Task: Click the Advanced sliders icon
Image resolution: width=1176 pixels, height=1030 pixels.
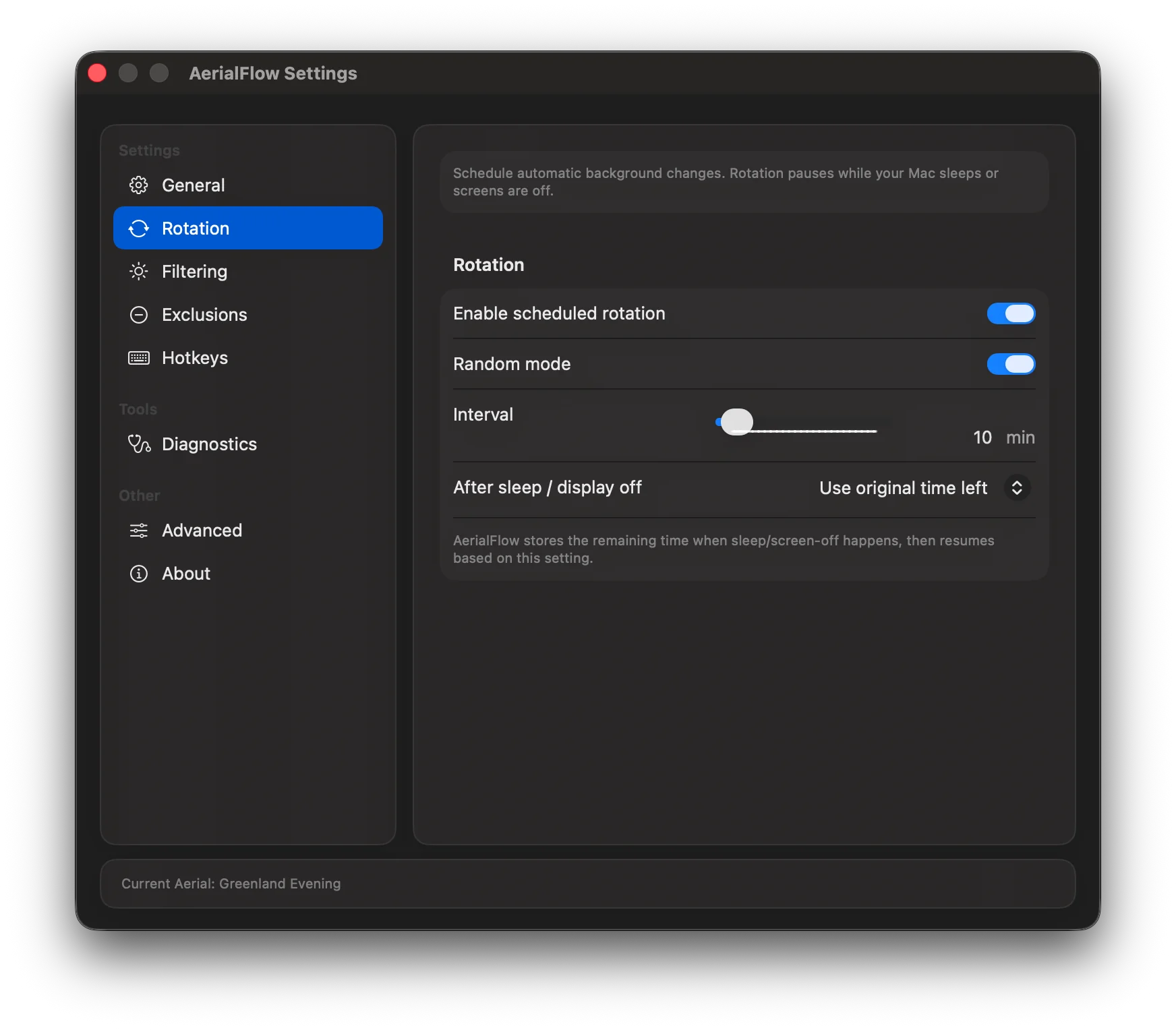Action: (138, 531)
